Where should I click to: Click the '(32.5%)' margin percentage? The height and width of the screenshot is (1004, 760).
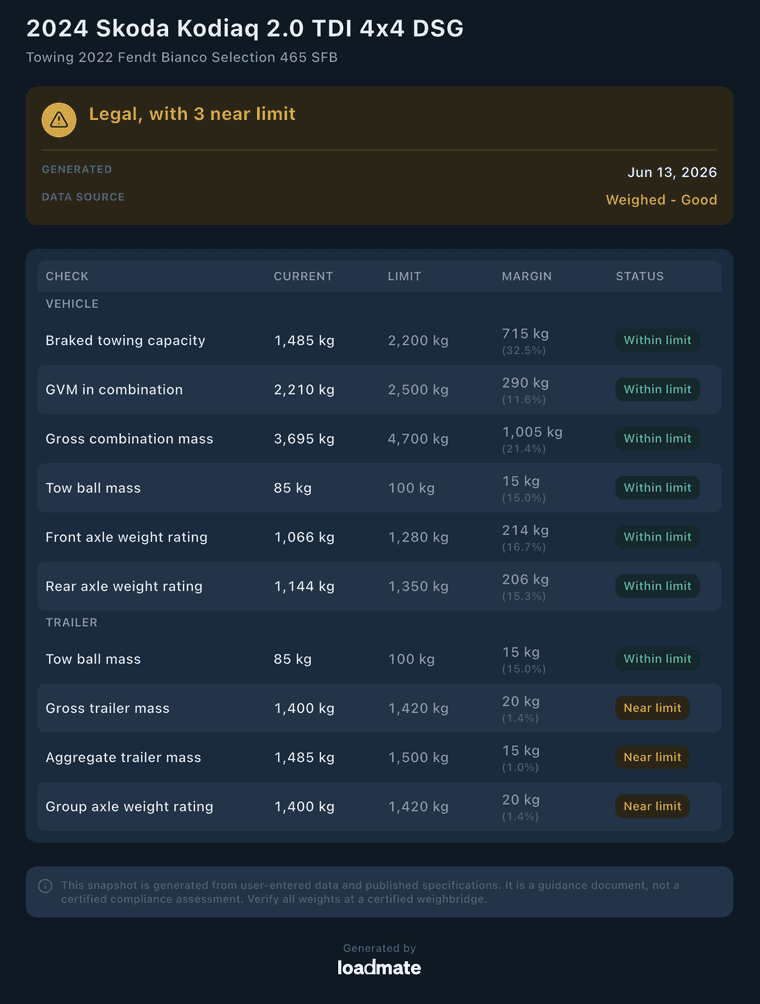point(524,351)
